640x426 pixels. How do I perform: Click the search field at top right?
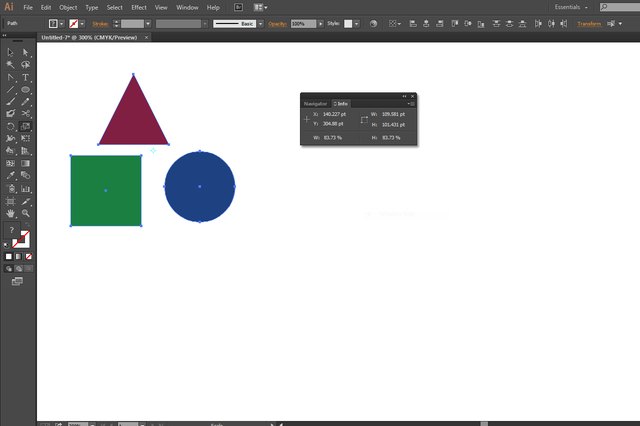click(620, 7)
